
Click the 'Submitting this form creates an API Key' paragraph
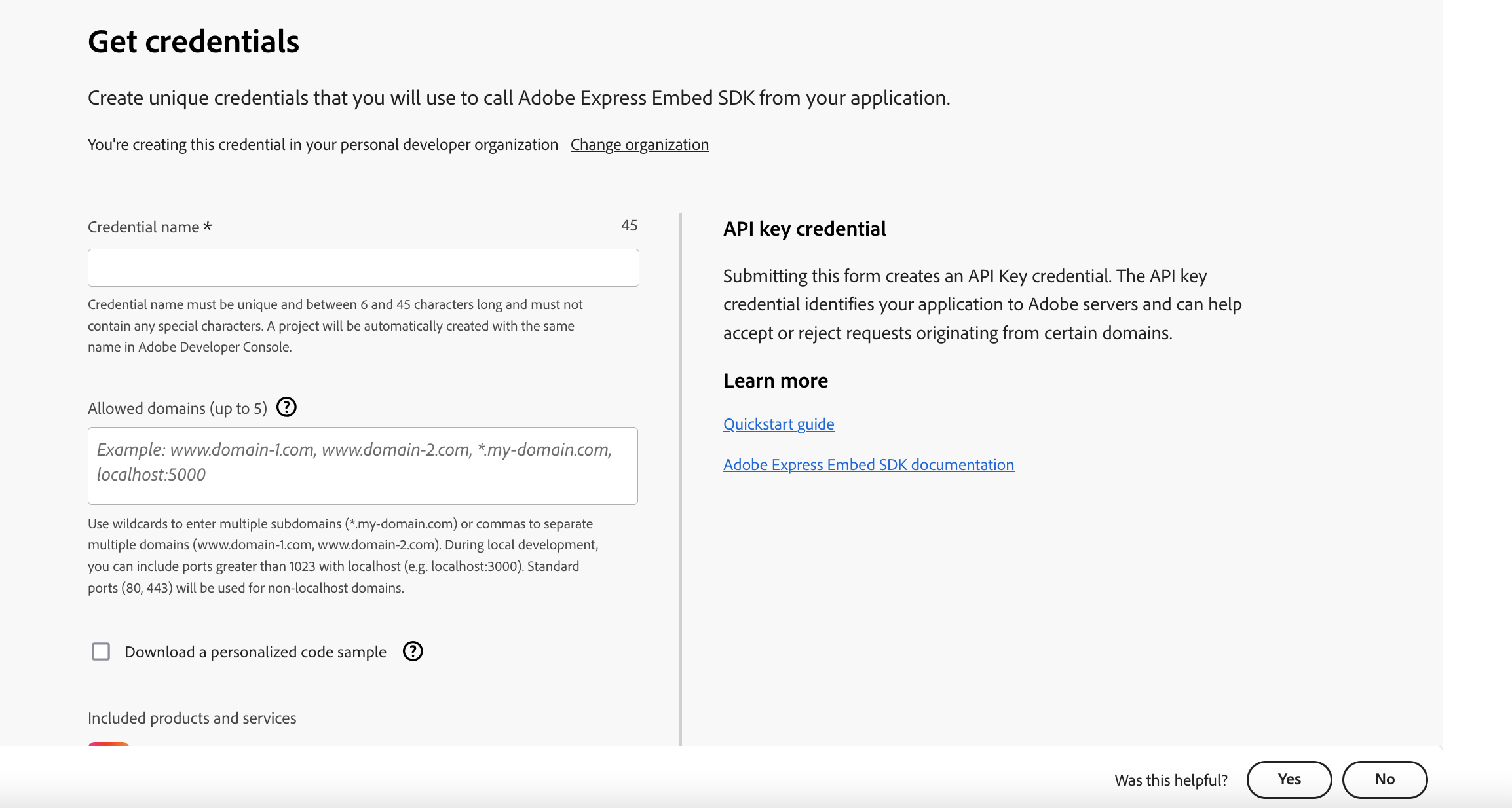pos(983,304)
